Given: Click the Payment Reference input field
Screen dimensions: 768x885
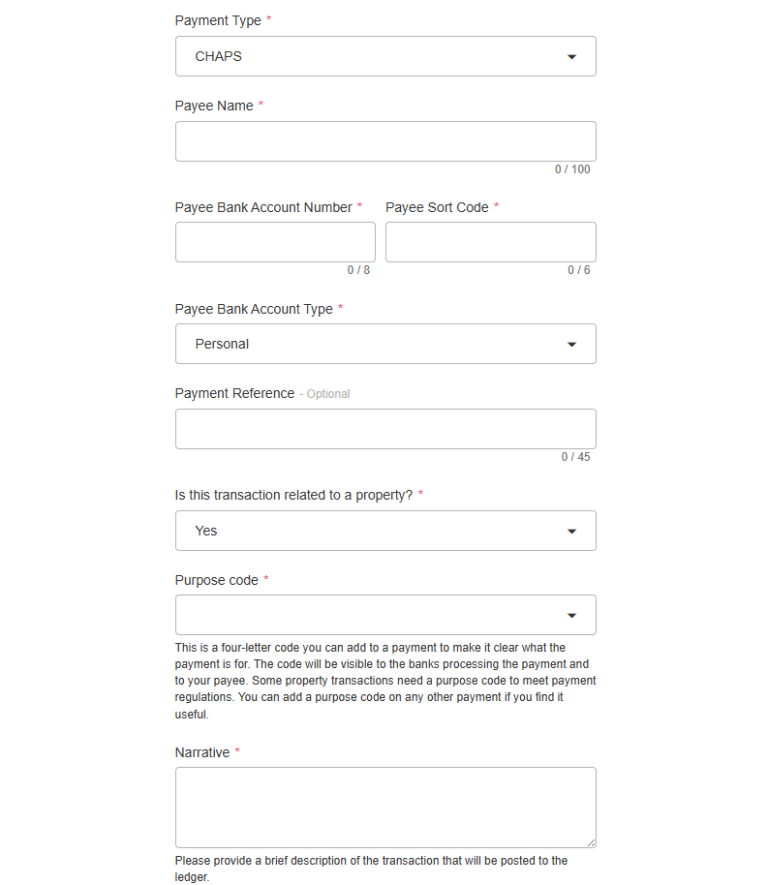Looking at the screenshot, I should (385, 429).
